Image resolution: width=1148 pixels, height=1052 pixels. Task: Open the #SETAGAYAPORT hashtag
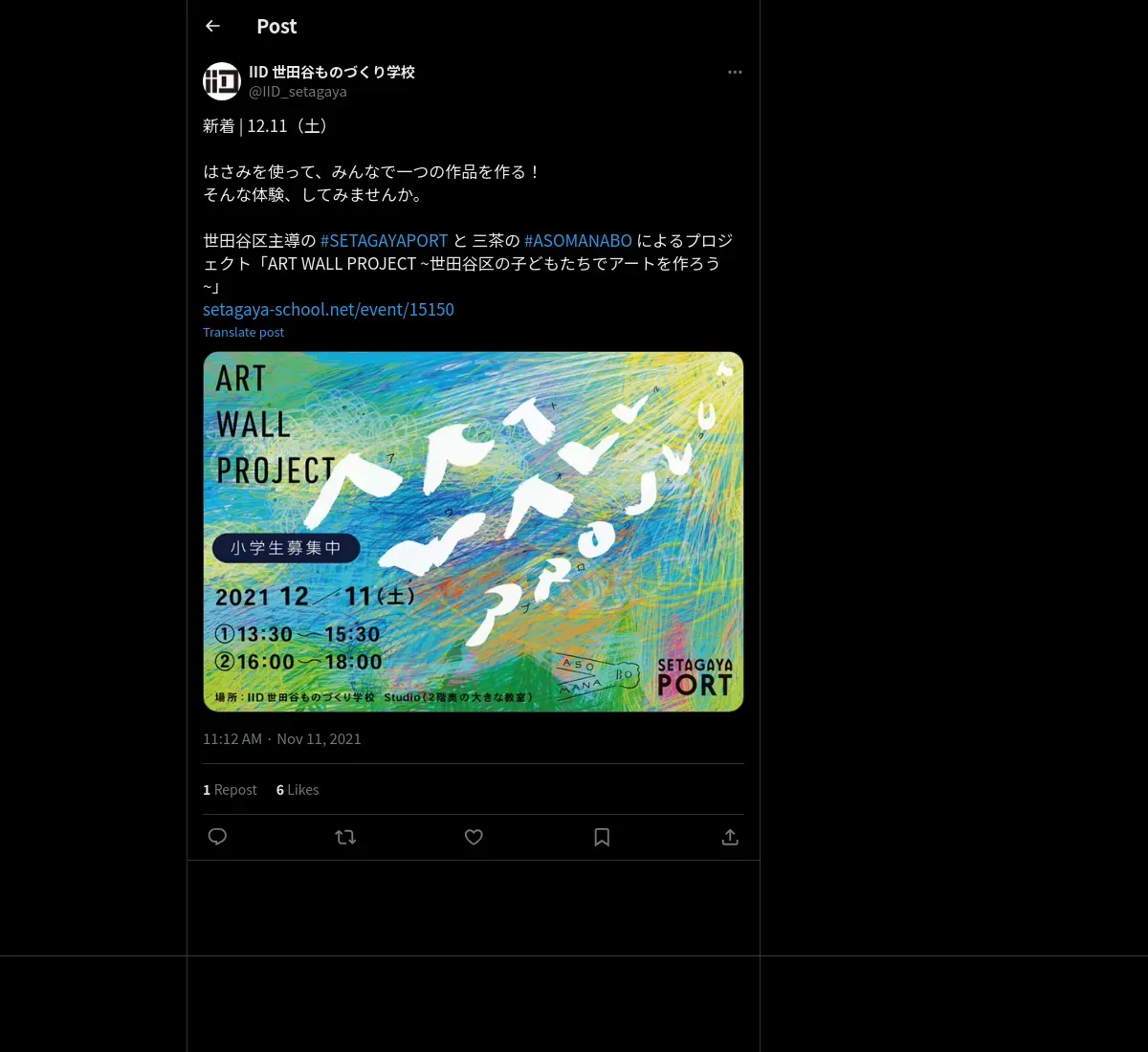tap(384, 240)
